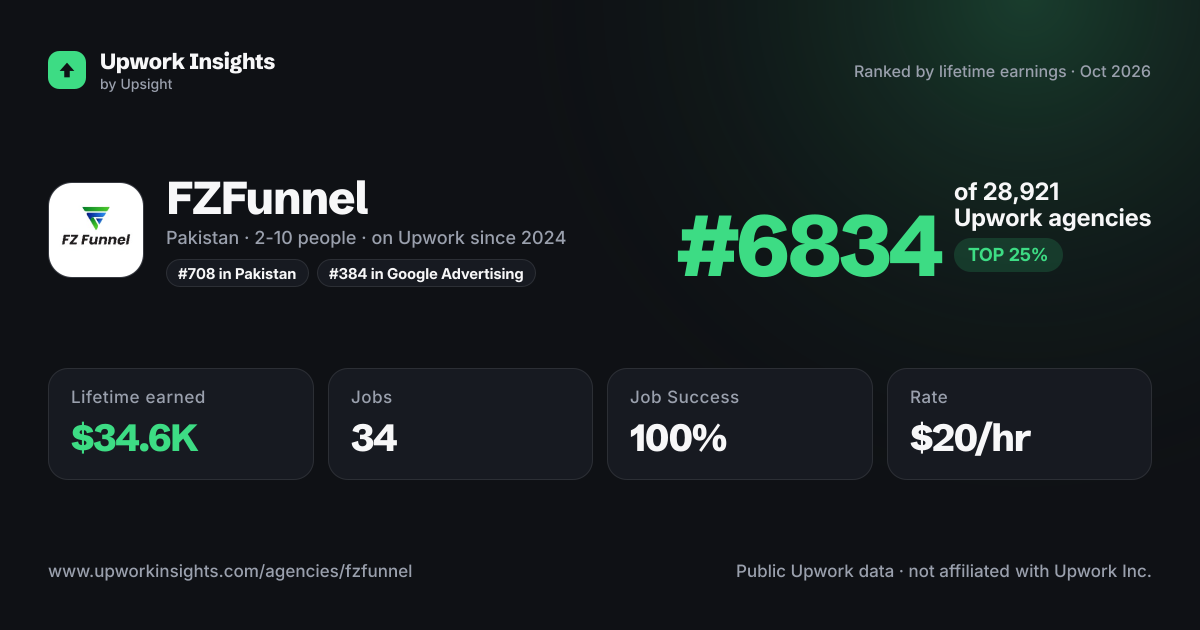Image resolution: width=1200 pixels, height=630 pixels.
Task: Select the 'FZFunnel' agency name heading
Action: coord(267,198)
